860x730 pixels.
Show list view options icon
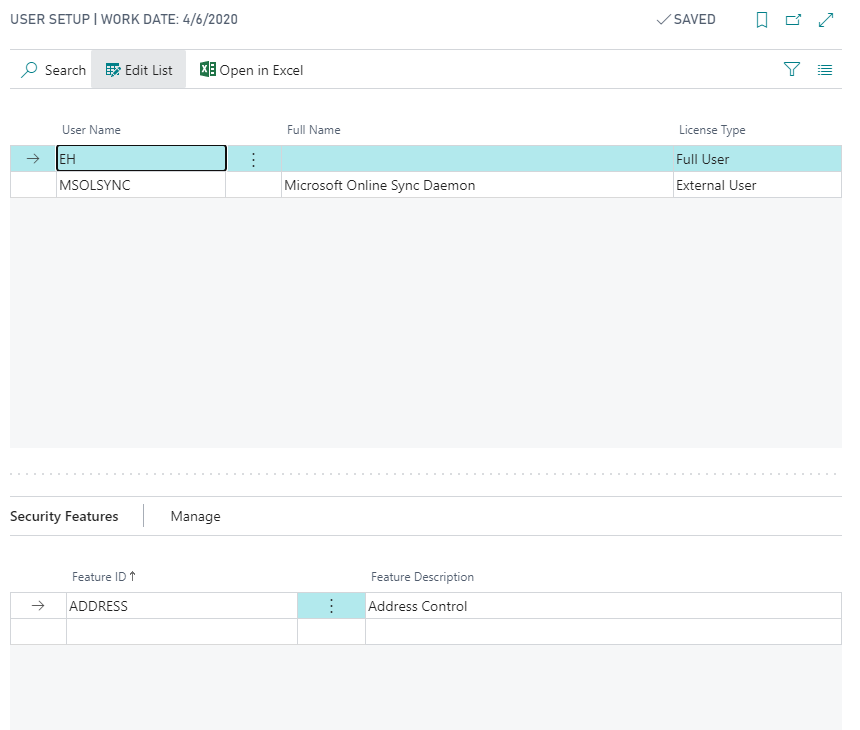click(824, 70)
